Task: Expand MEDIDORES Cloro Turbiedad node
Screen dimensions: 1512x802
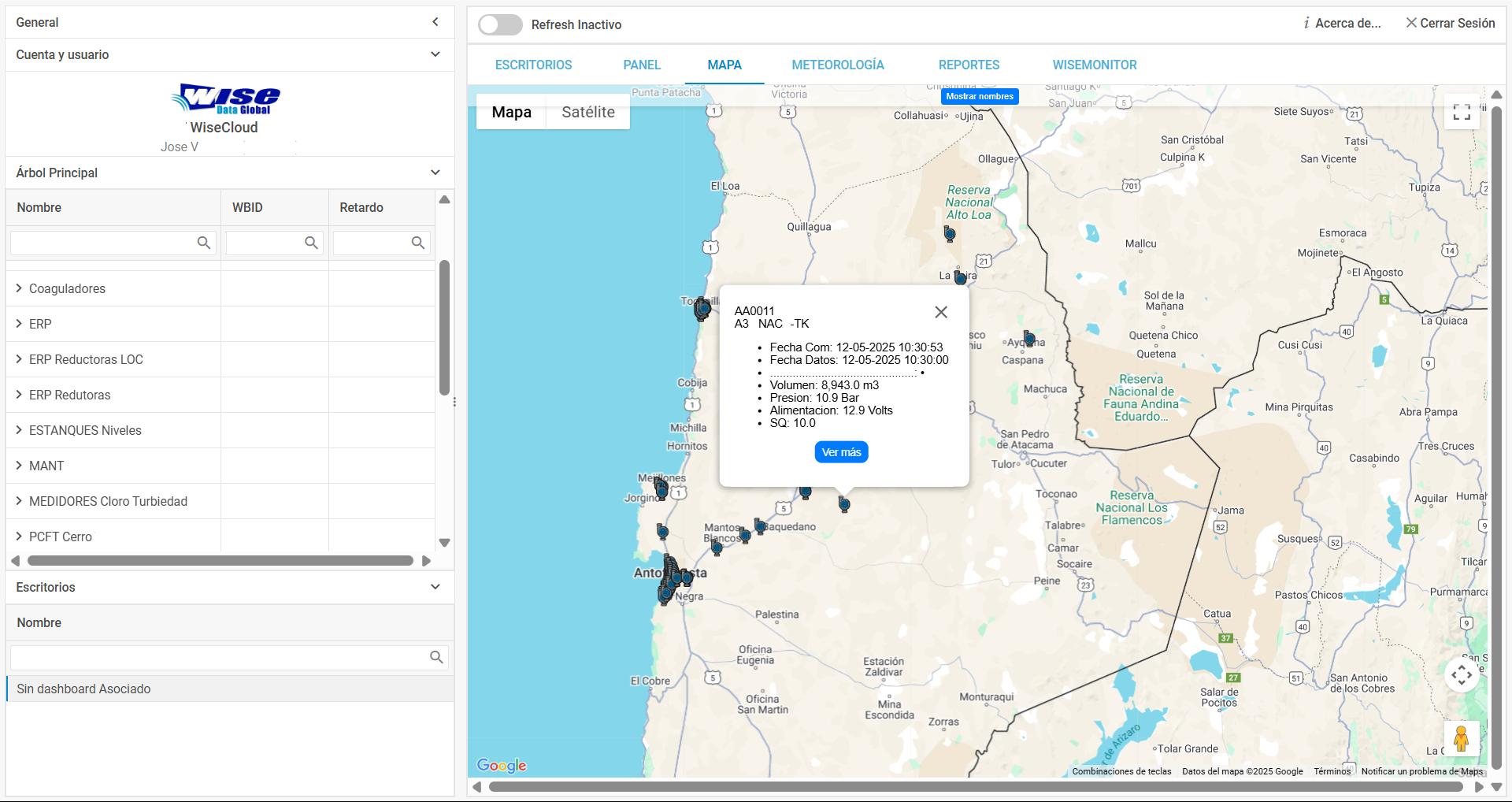Action: coord(19,501)
